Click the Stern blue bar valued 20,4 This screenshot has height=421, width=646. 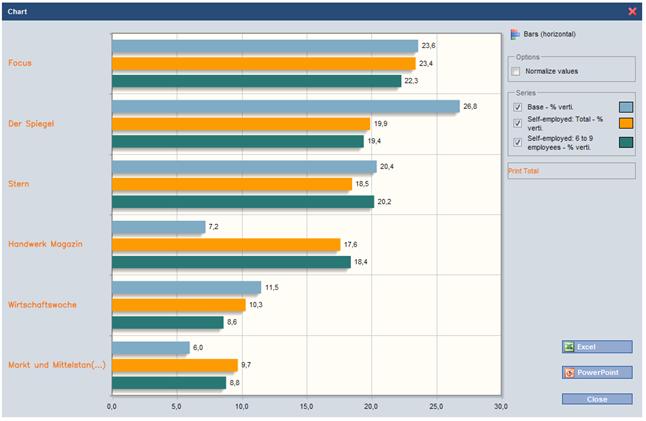click(x=244, y=167)
